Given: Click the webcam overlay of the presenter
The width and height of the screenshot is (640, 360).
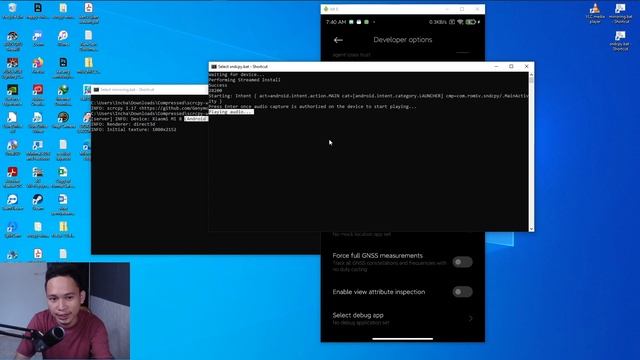Looking at the screenshot, I should [65, 311].
